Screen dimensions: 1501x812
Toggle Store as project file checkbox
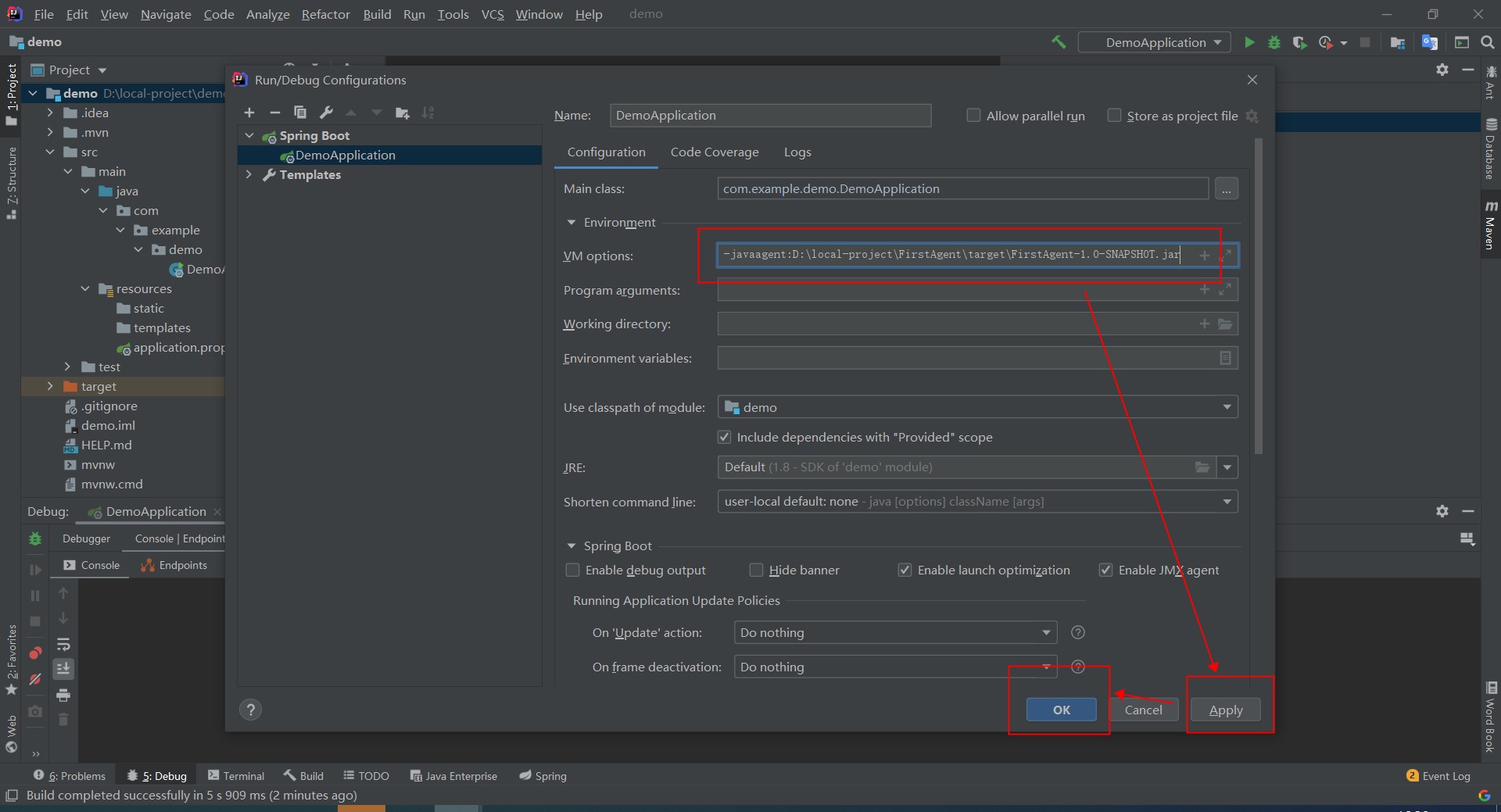click(x=1114, y=116)
